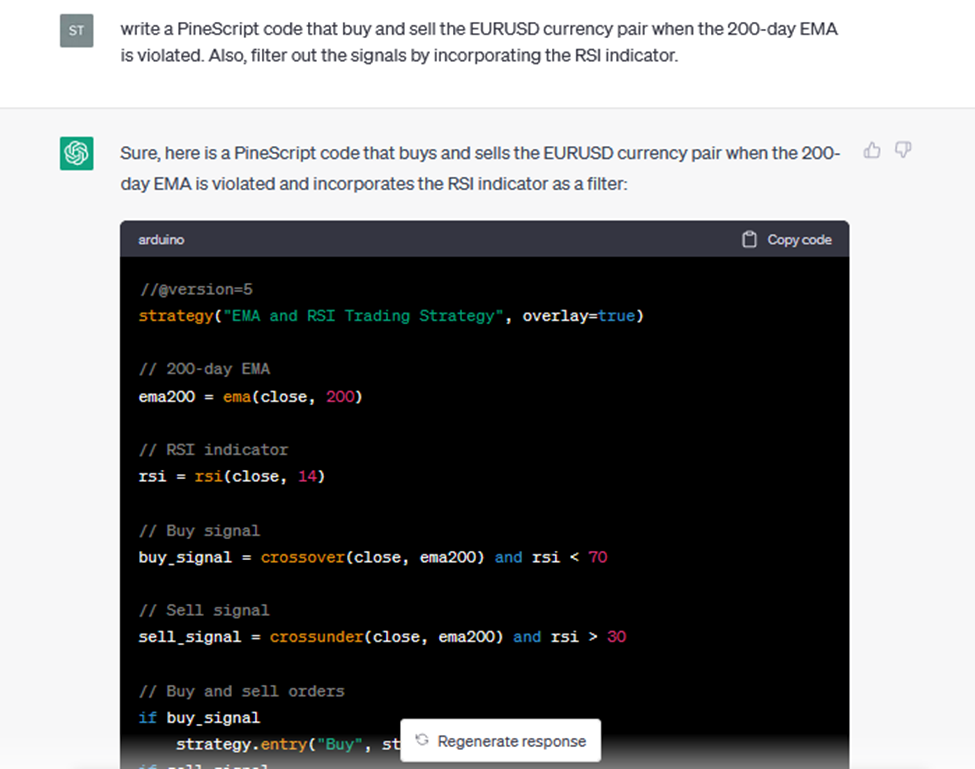Click the "//@version=5" comment line
This screenshot has width=975, height=769.
coord(196,290)
